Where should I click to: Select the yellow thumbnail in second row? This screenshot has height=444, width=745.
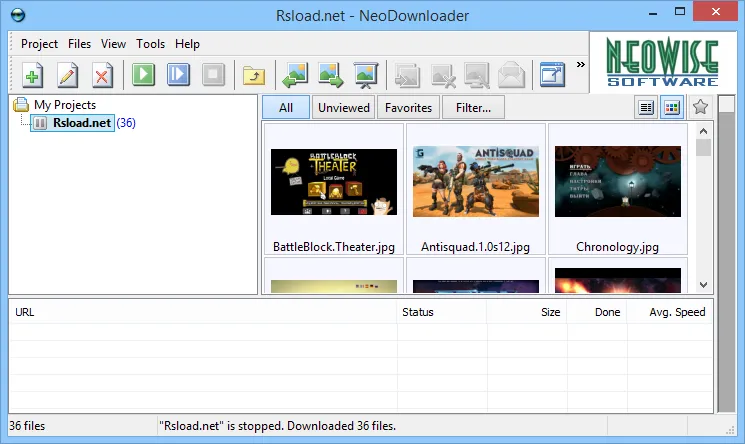tap(334, 286)
